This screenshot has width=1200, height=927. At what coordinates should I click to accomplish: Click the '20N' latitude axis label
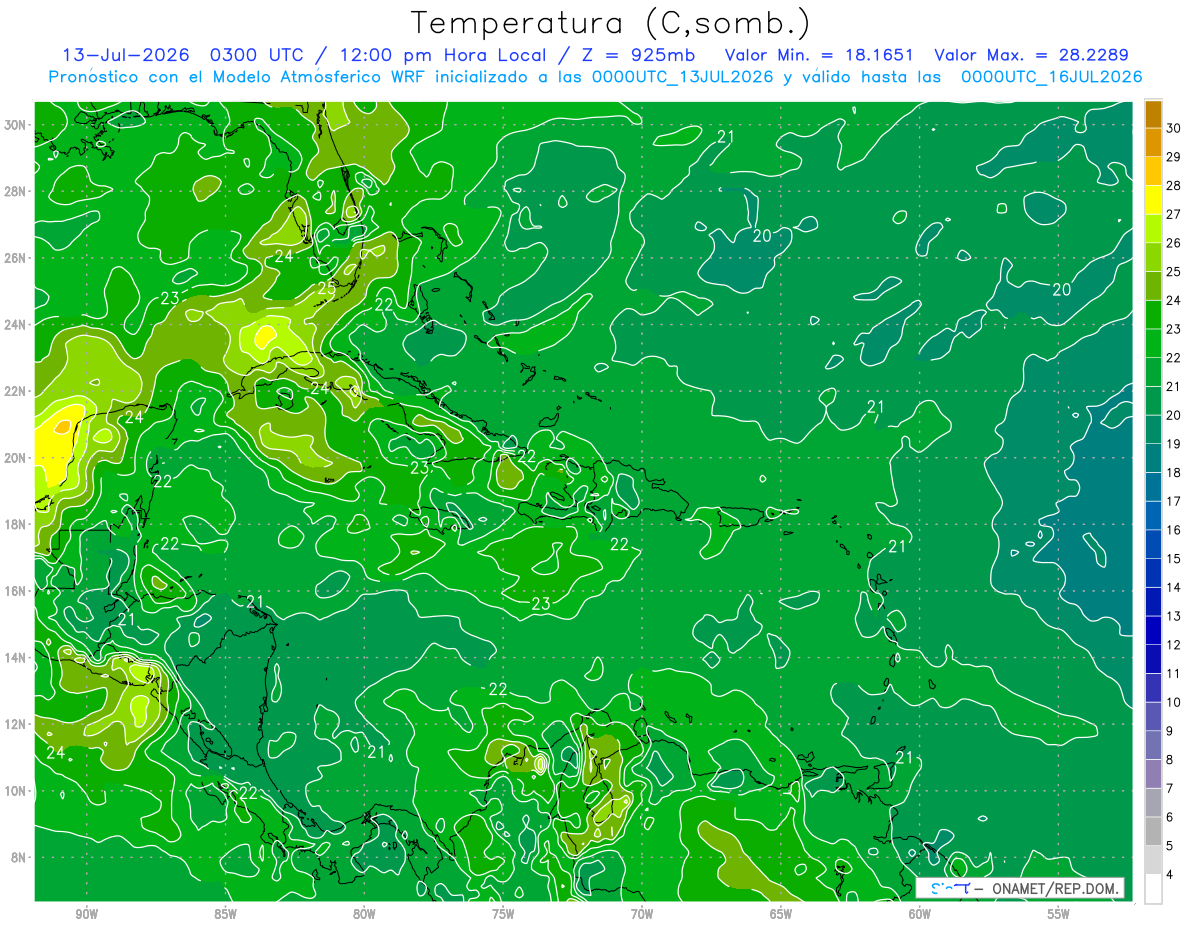pyautogui.click(x=16, y=458)
